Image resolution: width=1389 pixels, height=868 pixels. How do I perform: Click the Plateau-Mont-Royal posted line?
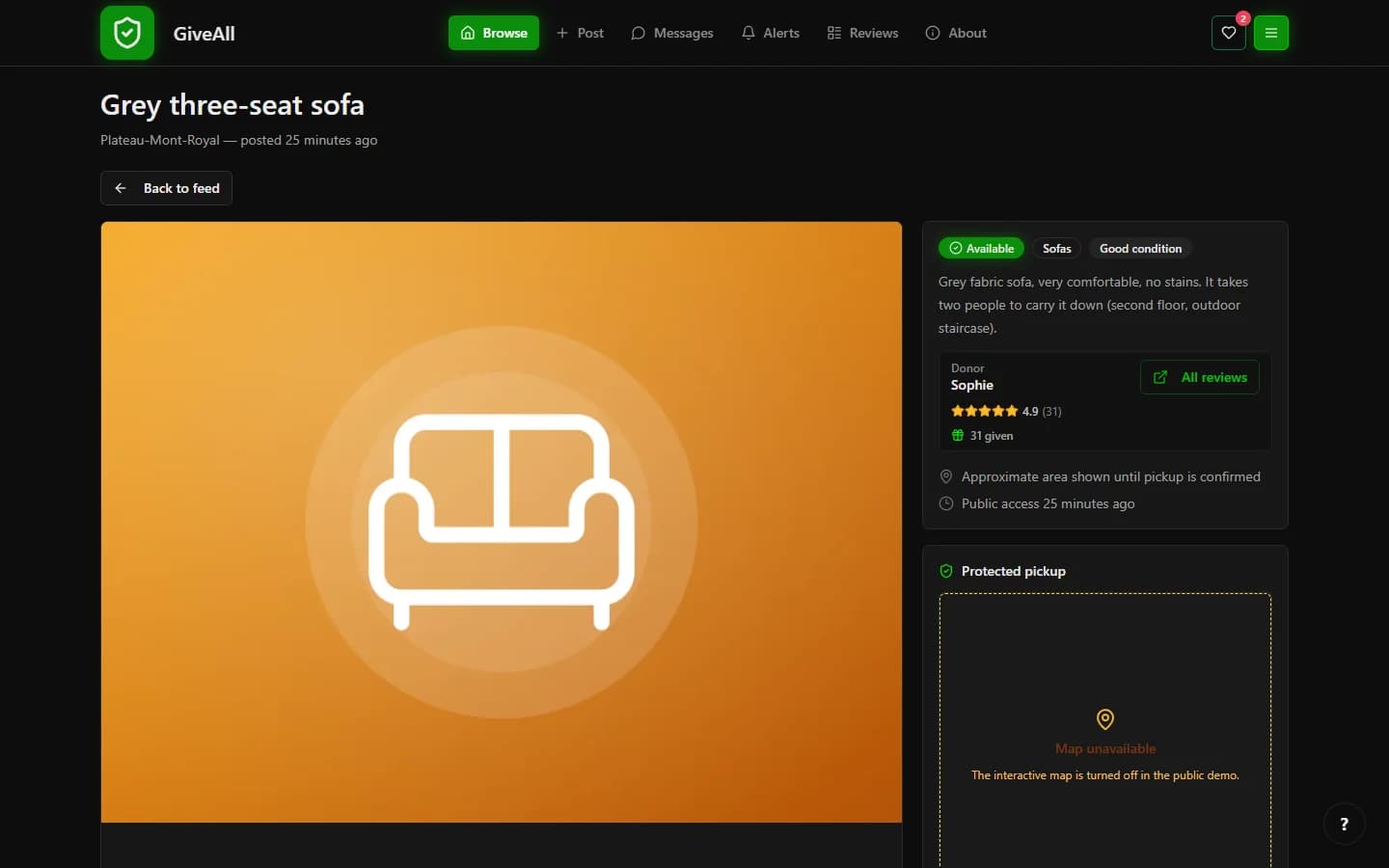click(239, 140)
